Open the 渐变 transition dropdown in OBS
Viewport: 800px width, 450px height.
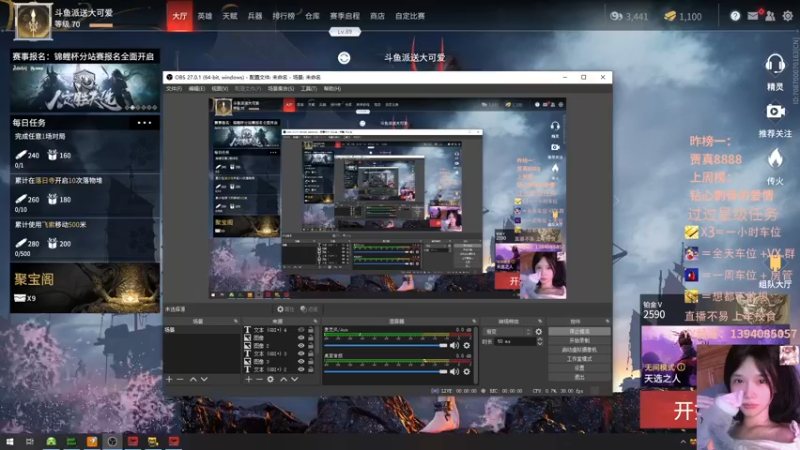click(x=508, y=332)
